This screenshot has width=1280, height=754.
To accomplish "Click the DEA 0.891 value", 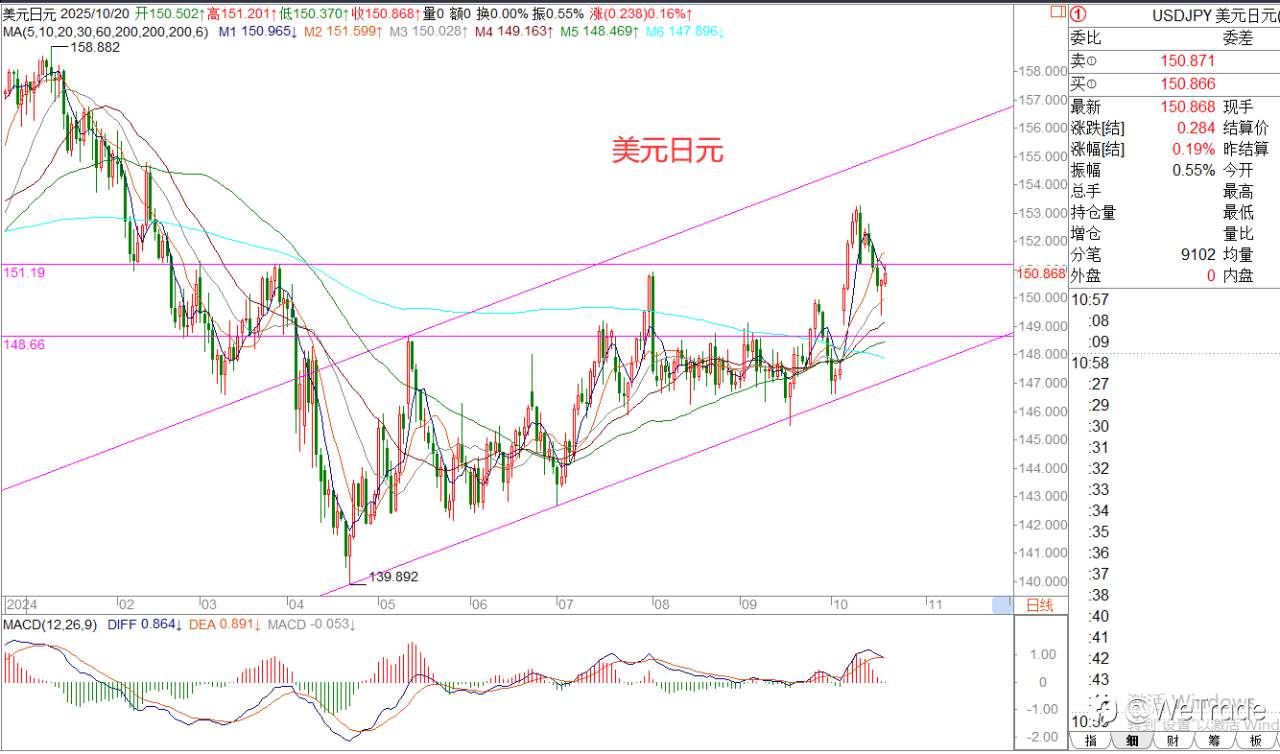I will 227,625.
